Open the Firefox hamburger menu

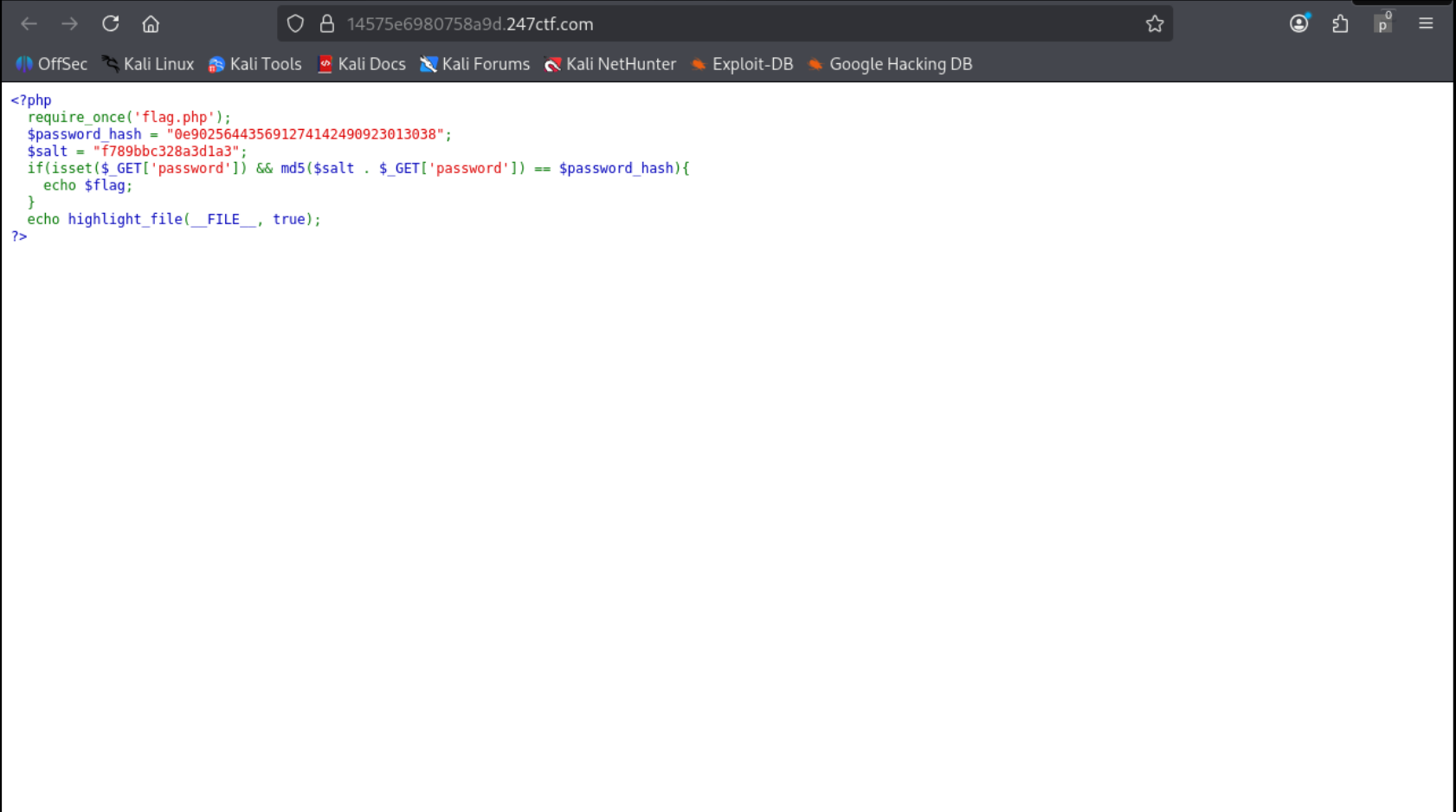pos(1426,23)
